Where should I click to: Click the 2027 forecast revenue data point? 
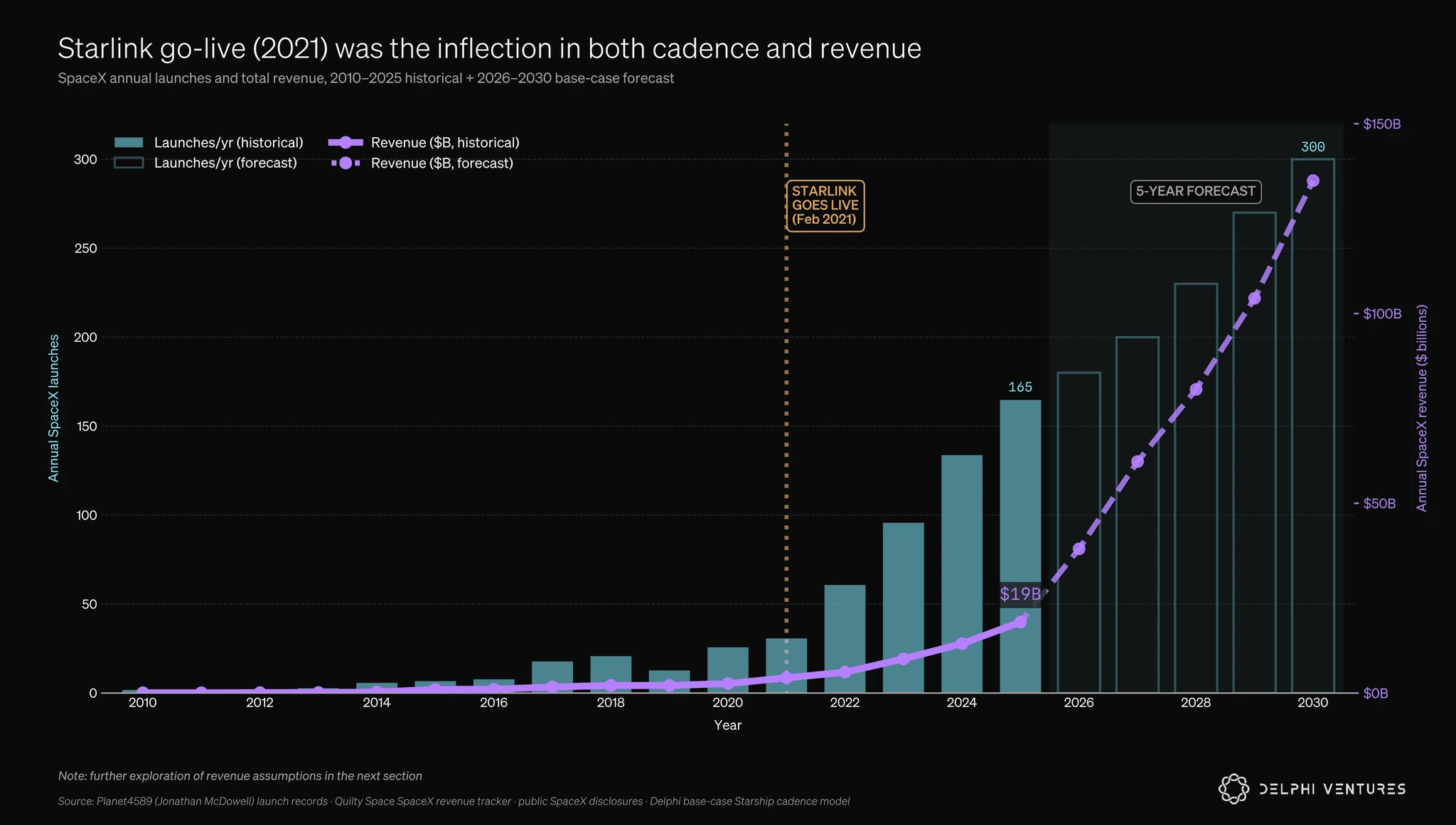(1137, 462)
